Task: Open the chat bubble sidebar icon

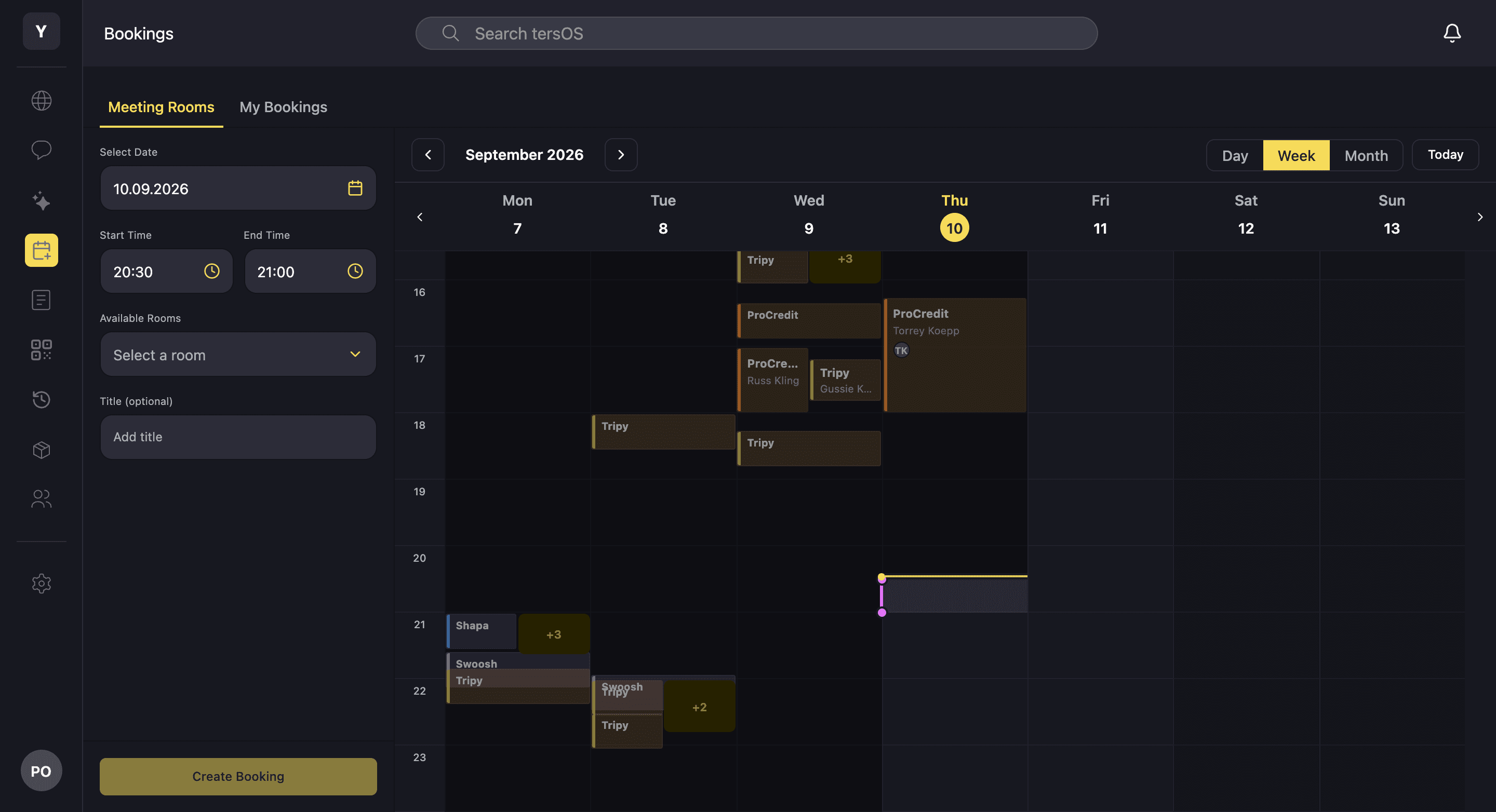Action: point(41,151)
